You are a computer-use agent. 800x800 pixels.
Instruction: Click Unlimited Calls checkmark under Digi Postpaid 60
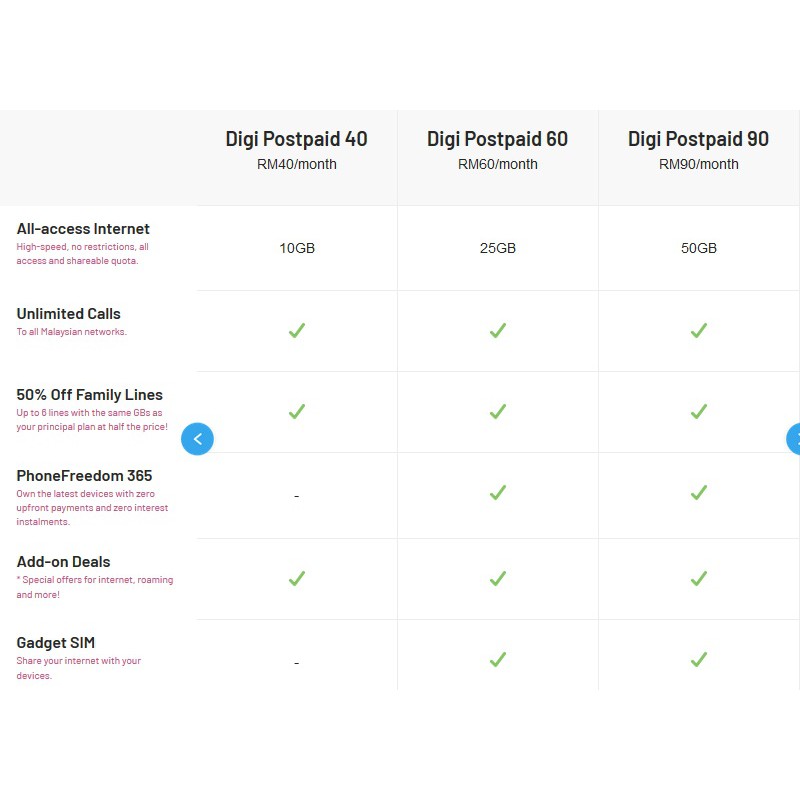point(498,331)
